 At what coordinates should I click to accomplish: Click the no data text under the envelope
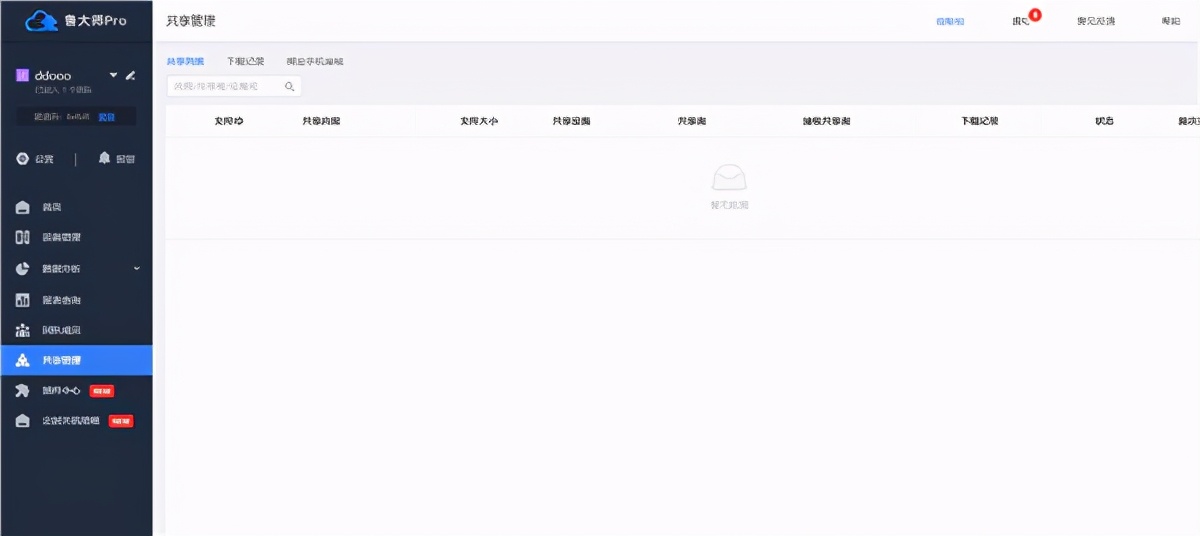[x=729, y=205]
